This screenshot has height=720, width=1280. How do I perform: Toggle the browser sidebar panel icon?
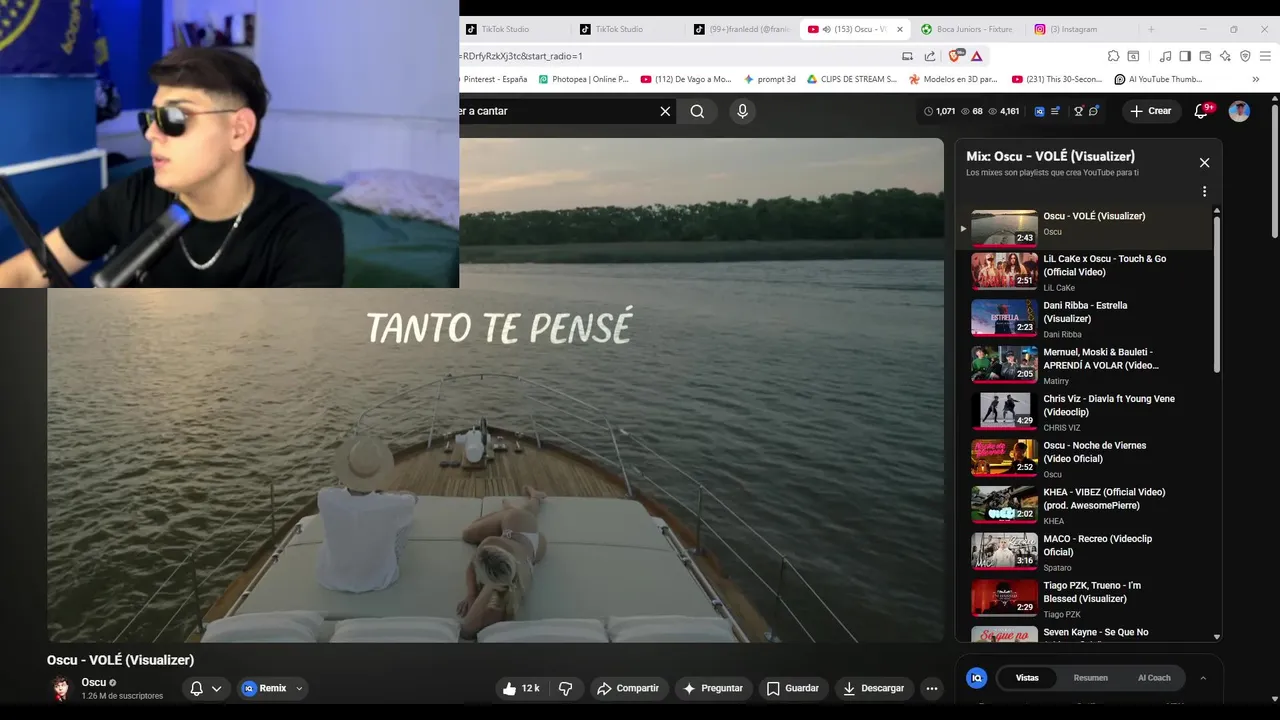[x=1185, y=56]
